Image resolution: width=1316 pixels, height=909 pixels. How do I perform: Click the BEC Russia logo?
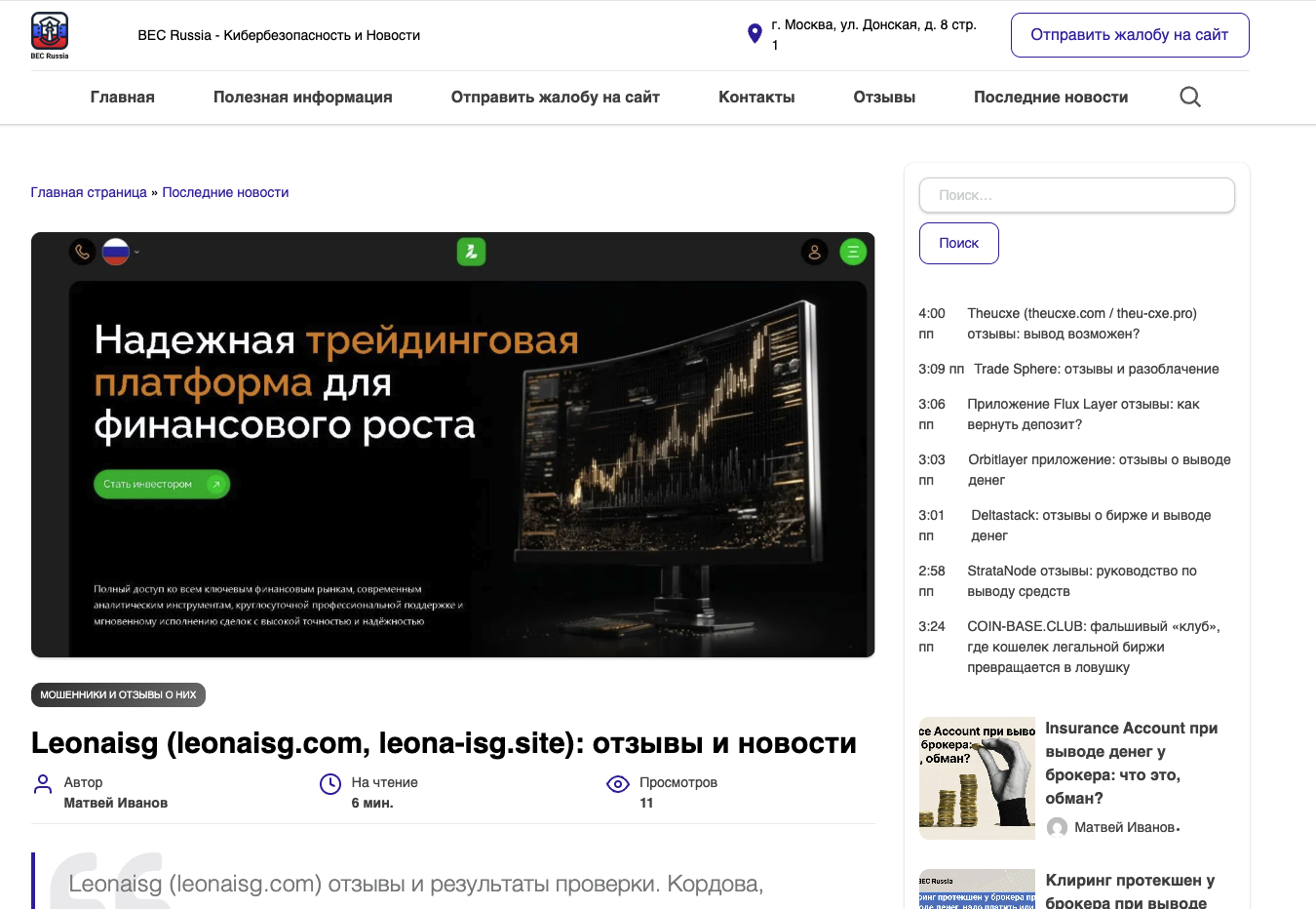pos(50,35)
